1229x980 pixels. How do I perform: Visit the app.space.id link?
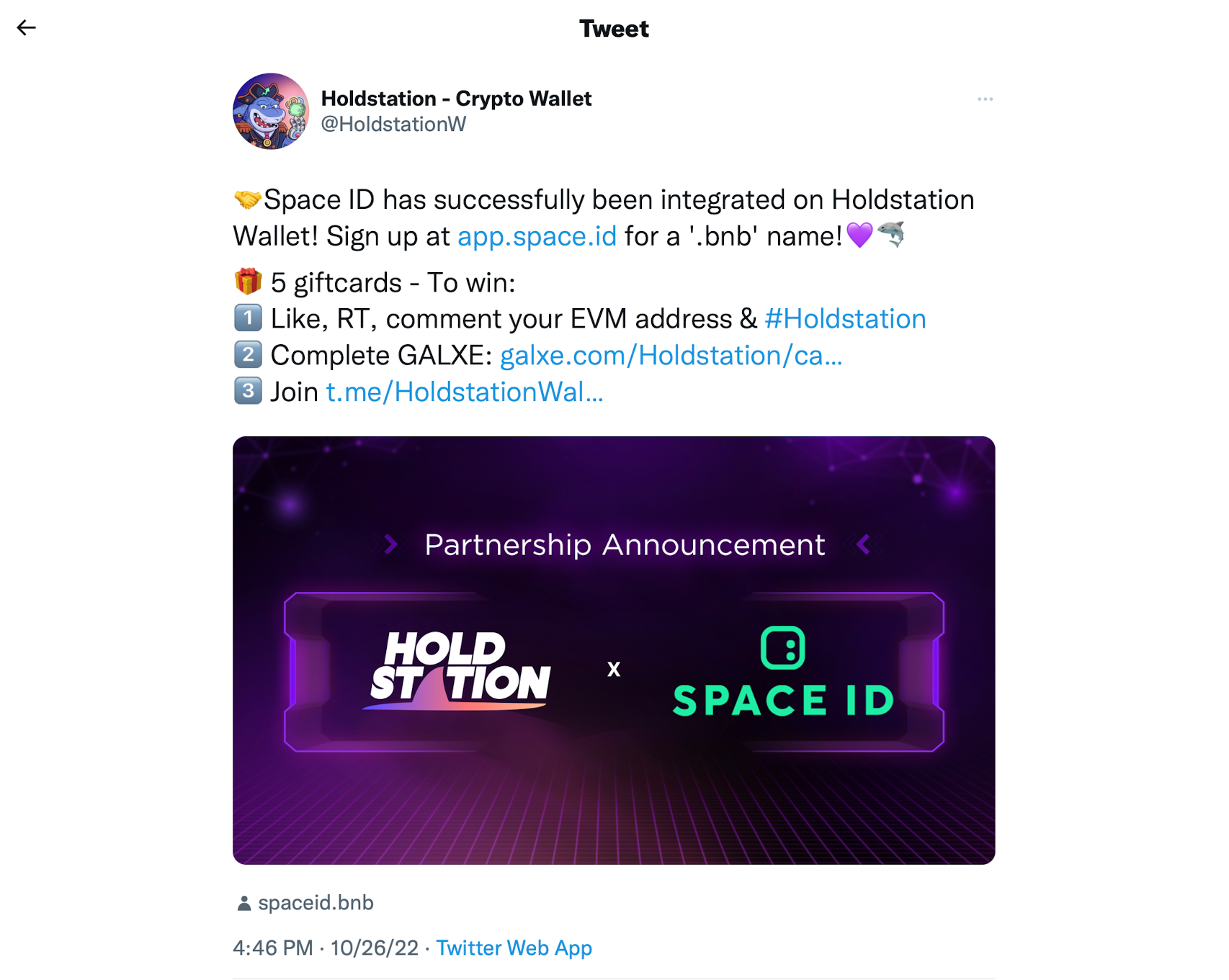click(x=537, y=236)
